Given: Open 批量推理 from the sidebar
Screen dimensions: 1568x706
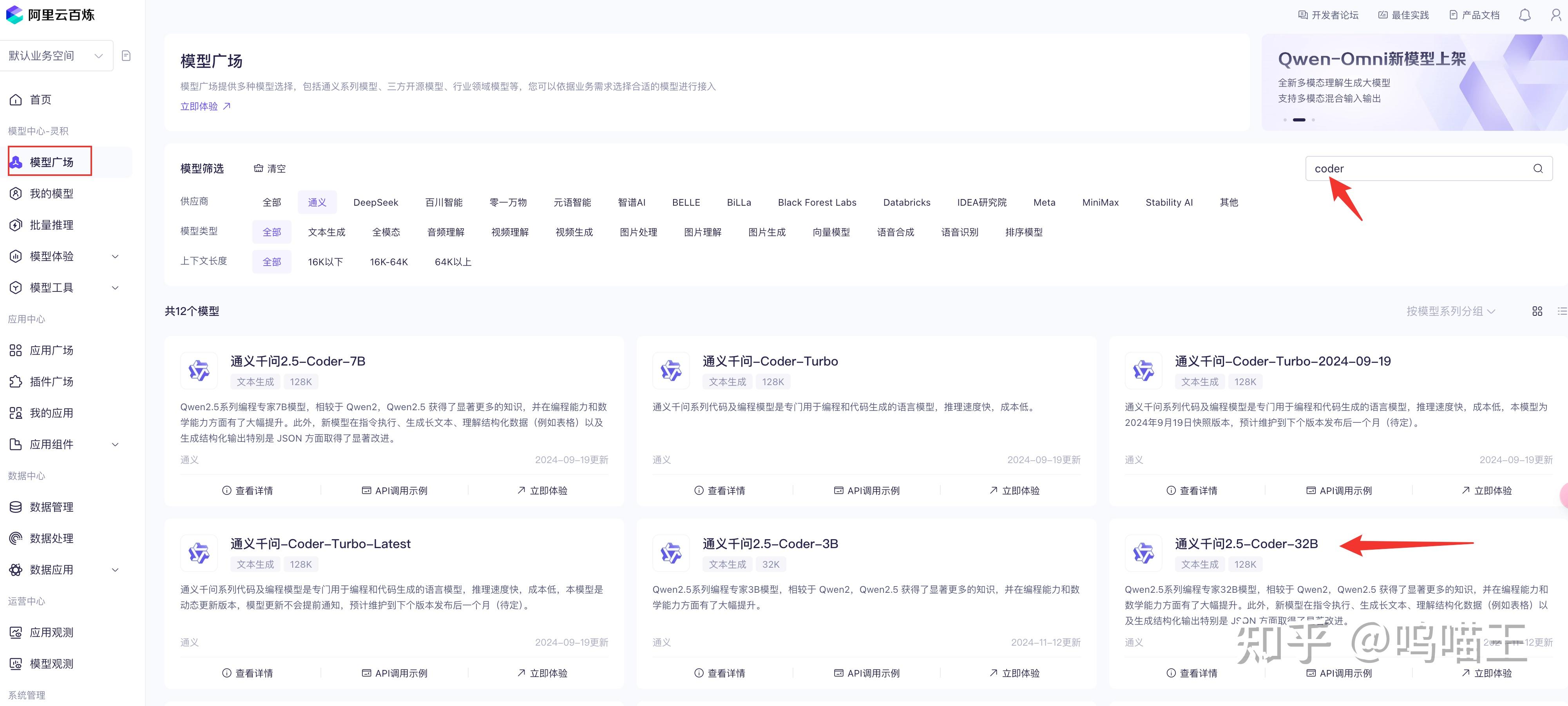Looking at the screenshot, I should [x=52, y=225].
